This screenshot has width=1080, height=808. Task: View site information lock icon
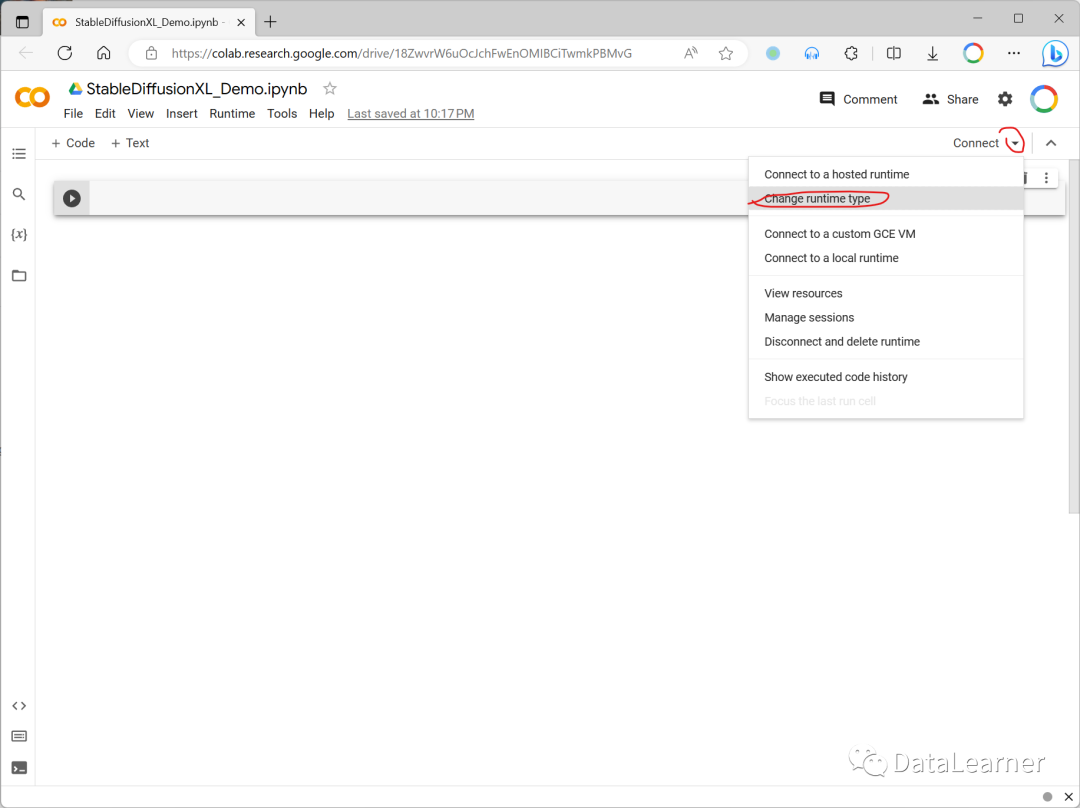point(152,53)
